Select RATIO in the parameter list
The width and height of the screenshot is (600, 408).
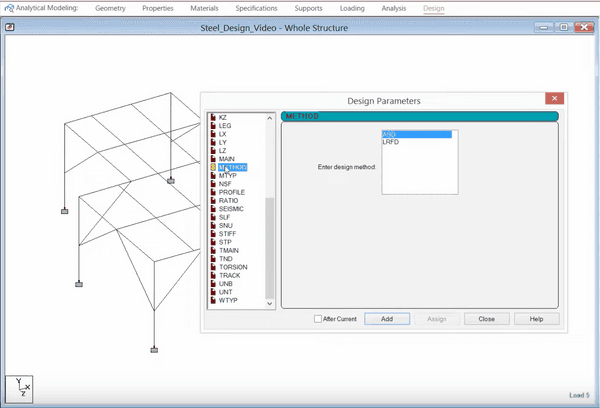coord(228,201)
